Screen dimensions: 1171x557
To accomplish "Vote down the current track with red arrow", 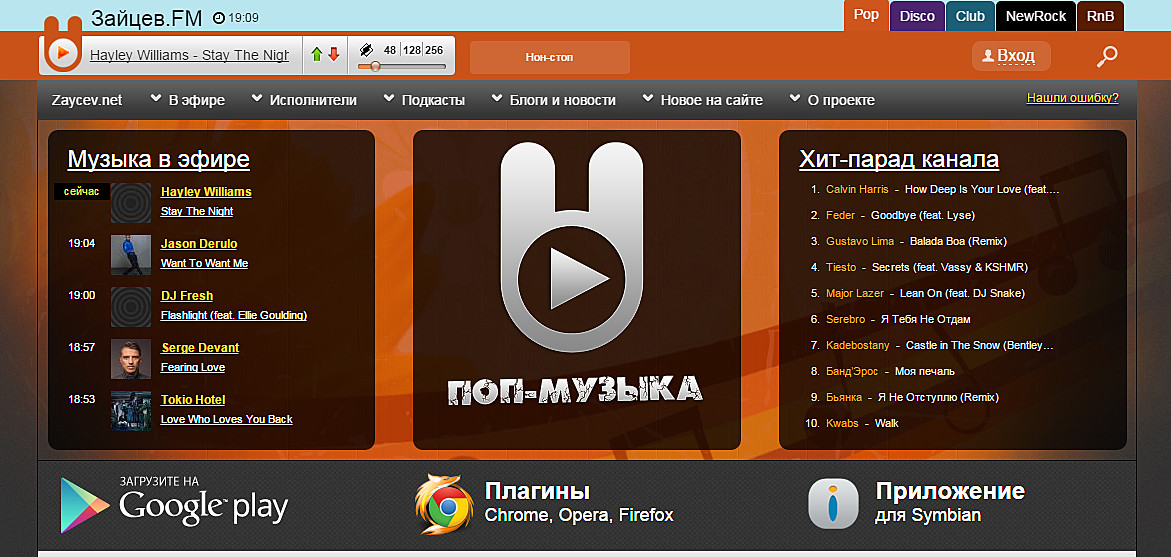I will point(334,55).
